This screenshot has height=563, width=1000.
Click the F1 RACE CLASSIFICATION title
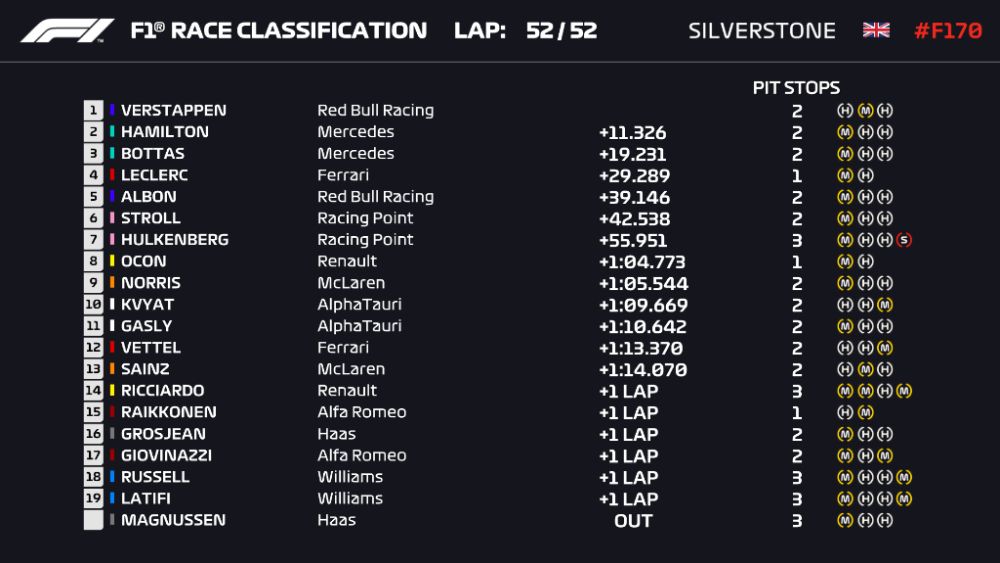(x=278, y=30)
